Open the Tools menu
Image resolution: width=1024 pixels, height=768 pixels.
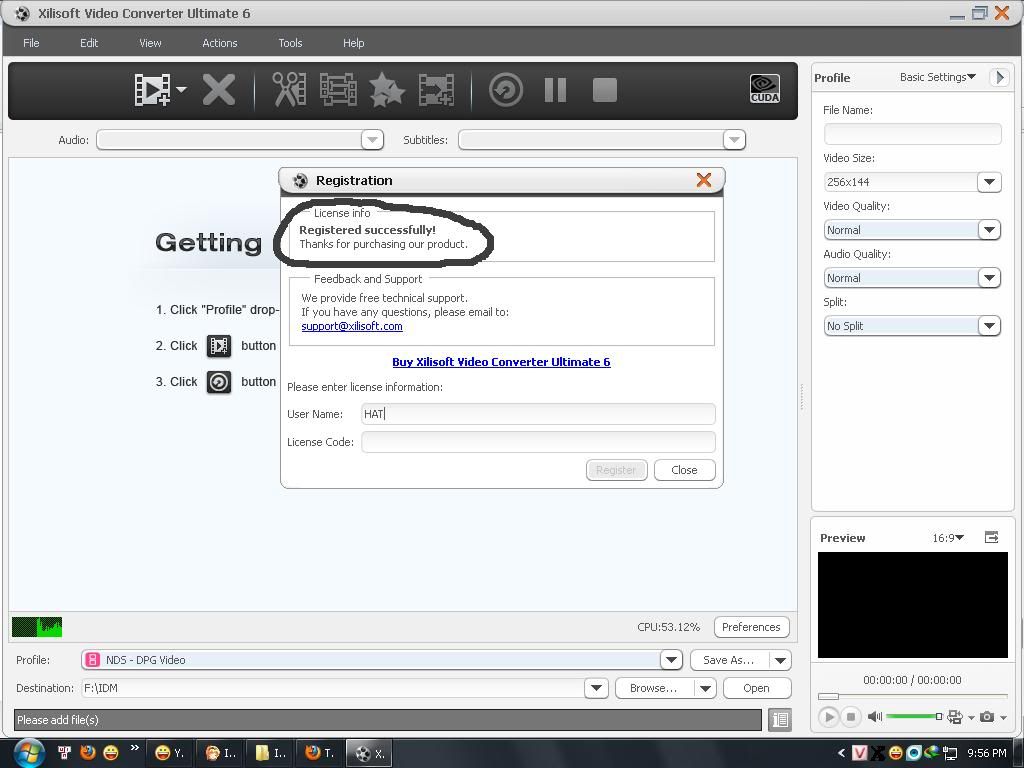[x=290, y=43]
